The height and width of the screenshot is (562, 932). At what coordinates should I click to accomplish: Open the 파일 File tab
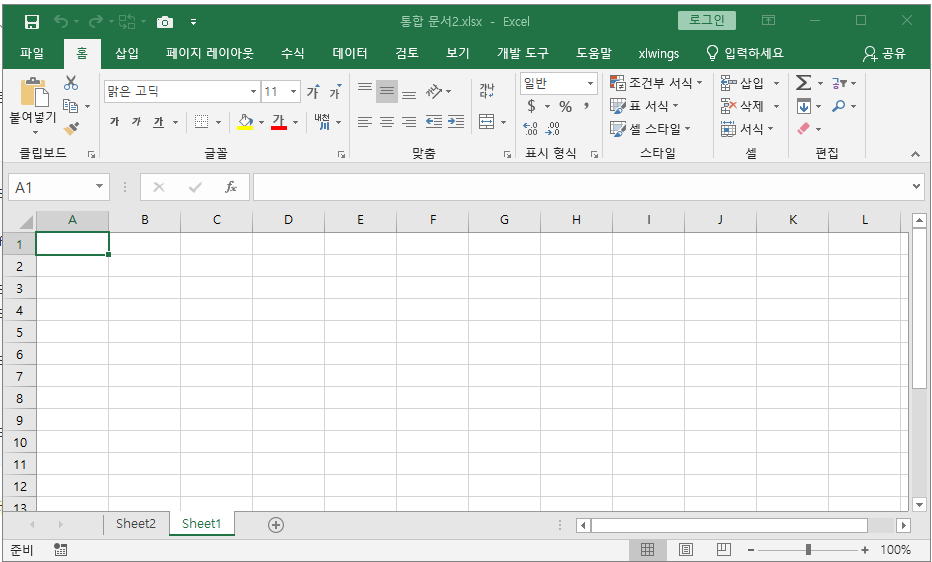[x=32, y=53]
